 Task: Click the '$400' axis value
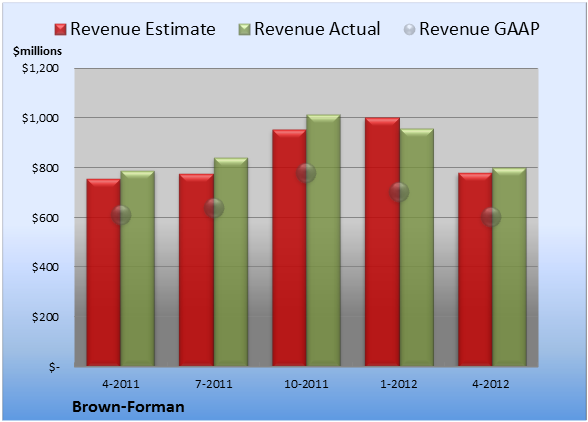coord(45,267)
